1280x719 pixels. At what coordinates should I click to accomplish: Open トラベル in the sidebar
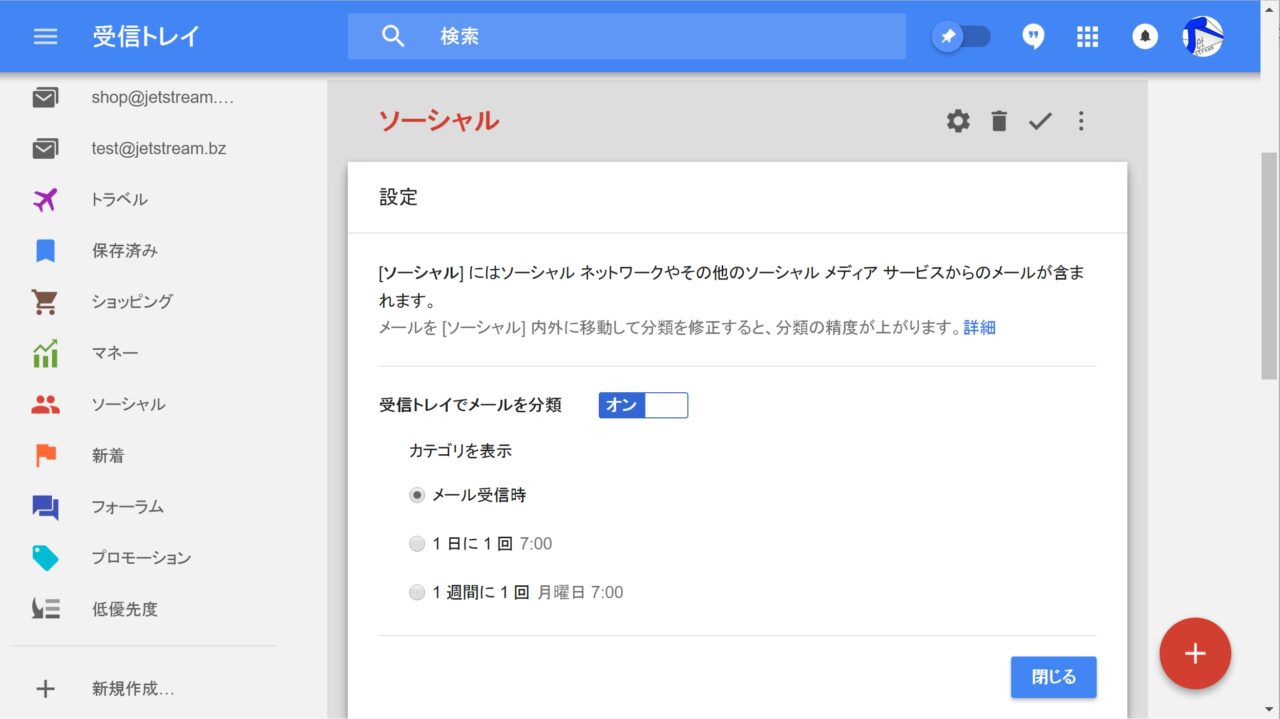click(x=119, y=200)
